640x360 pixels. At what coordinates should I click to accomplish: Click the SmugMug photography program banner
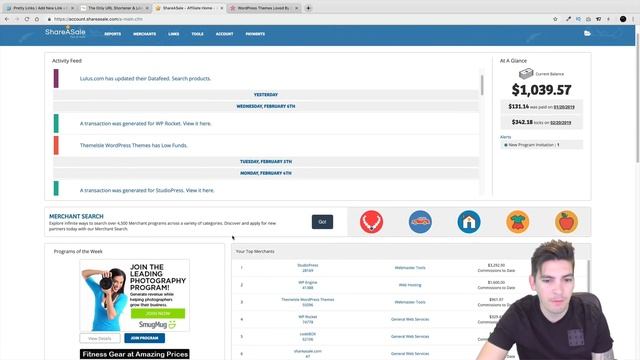tap(135, 296)
